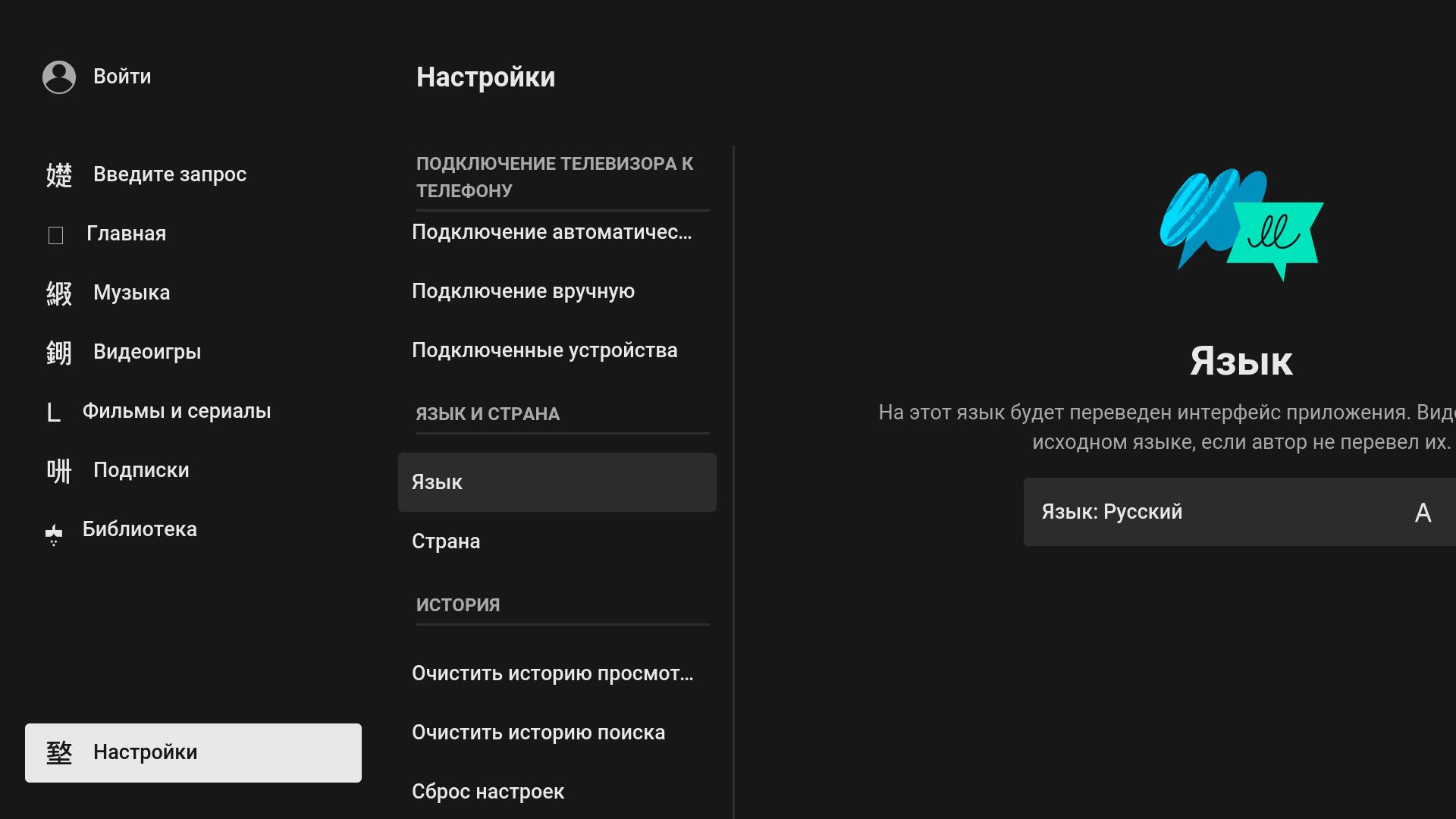Click the settings gear icon beside Настройки
This screenshot has width=1456, height=819.
coord(59,753)
